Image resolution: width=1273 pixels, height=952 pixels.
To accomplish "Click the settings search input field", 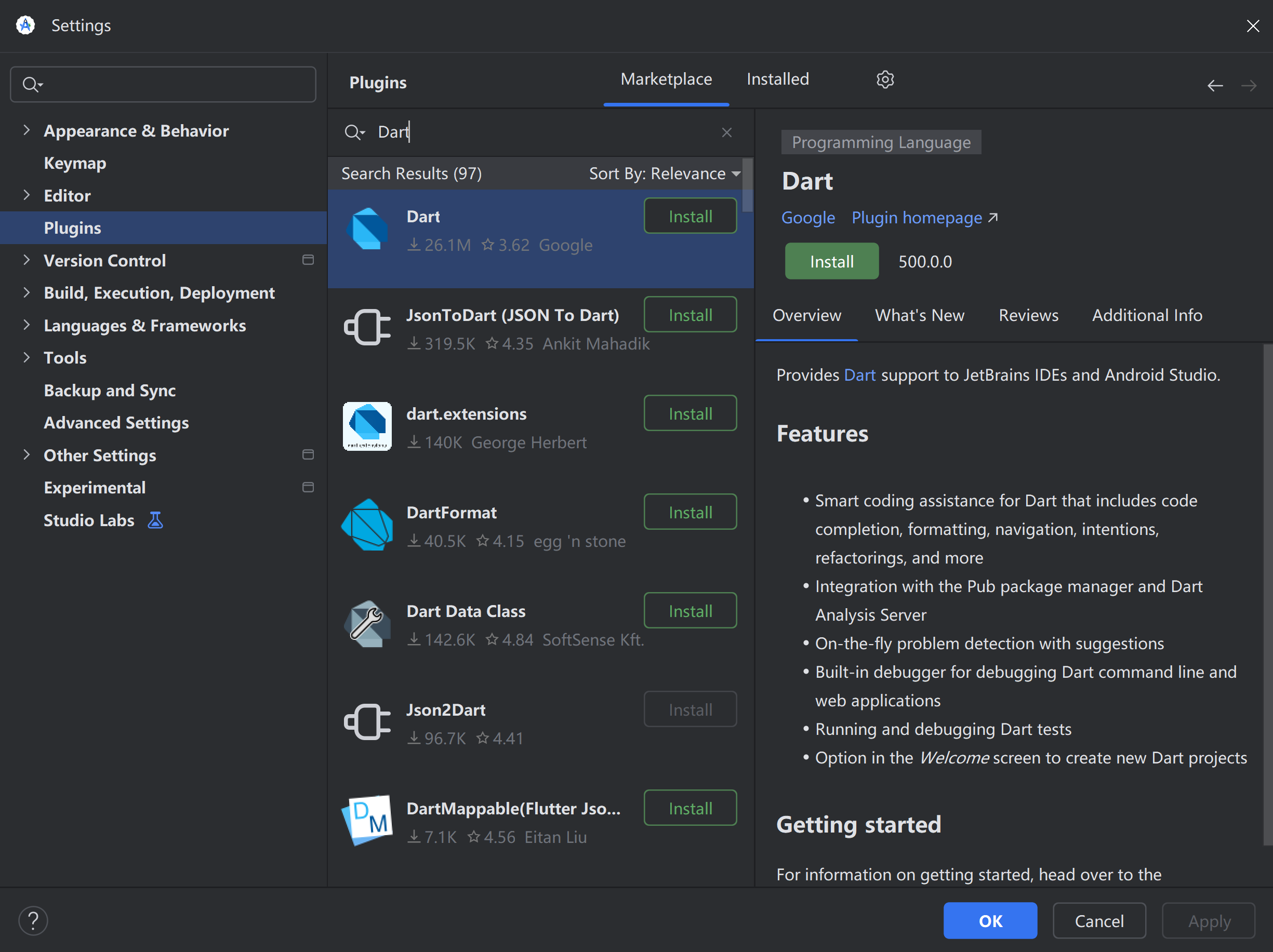I will click(173, 85).
